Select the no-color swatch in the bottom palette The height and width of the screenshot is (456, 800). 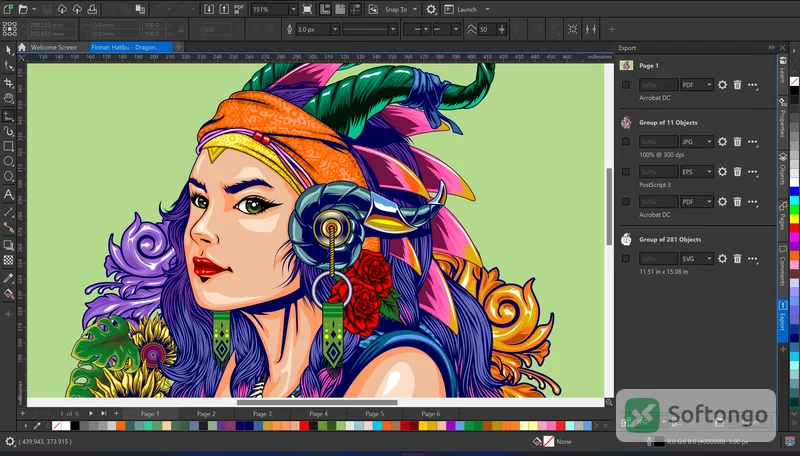click(x=57, y=425)
